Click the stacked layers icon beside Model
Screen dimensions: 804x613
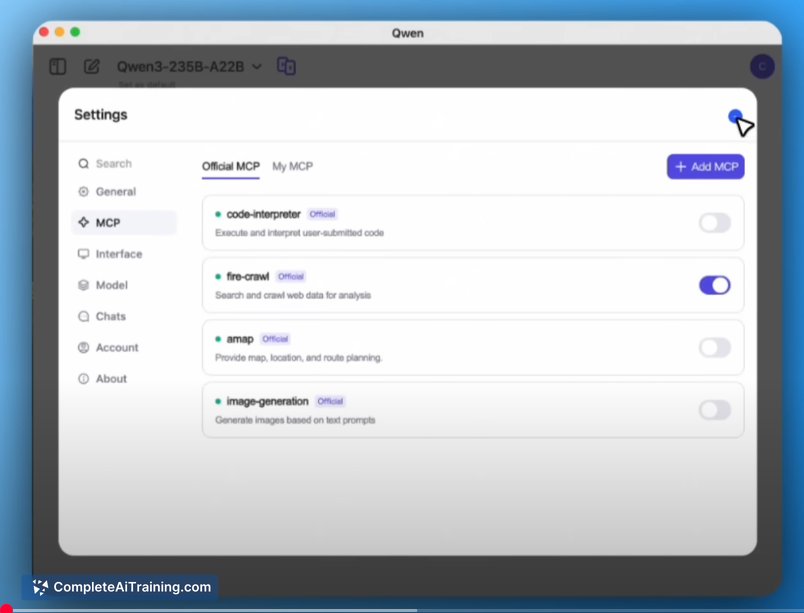pos(83,285)
